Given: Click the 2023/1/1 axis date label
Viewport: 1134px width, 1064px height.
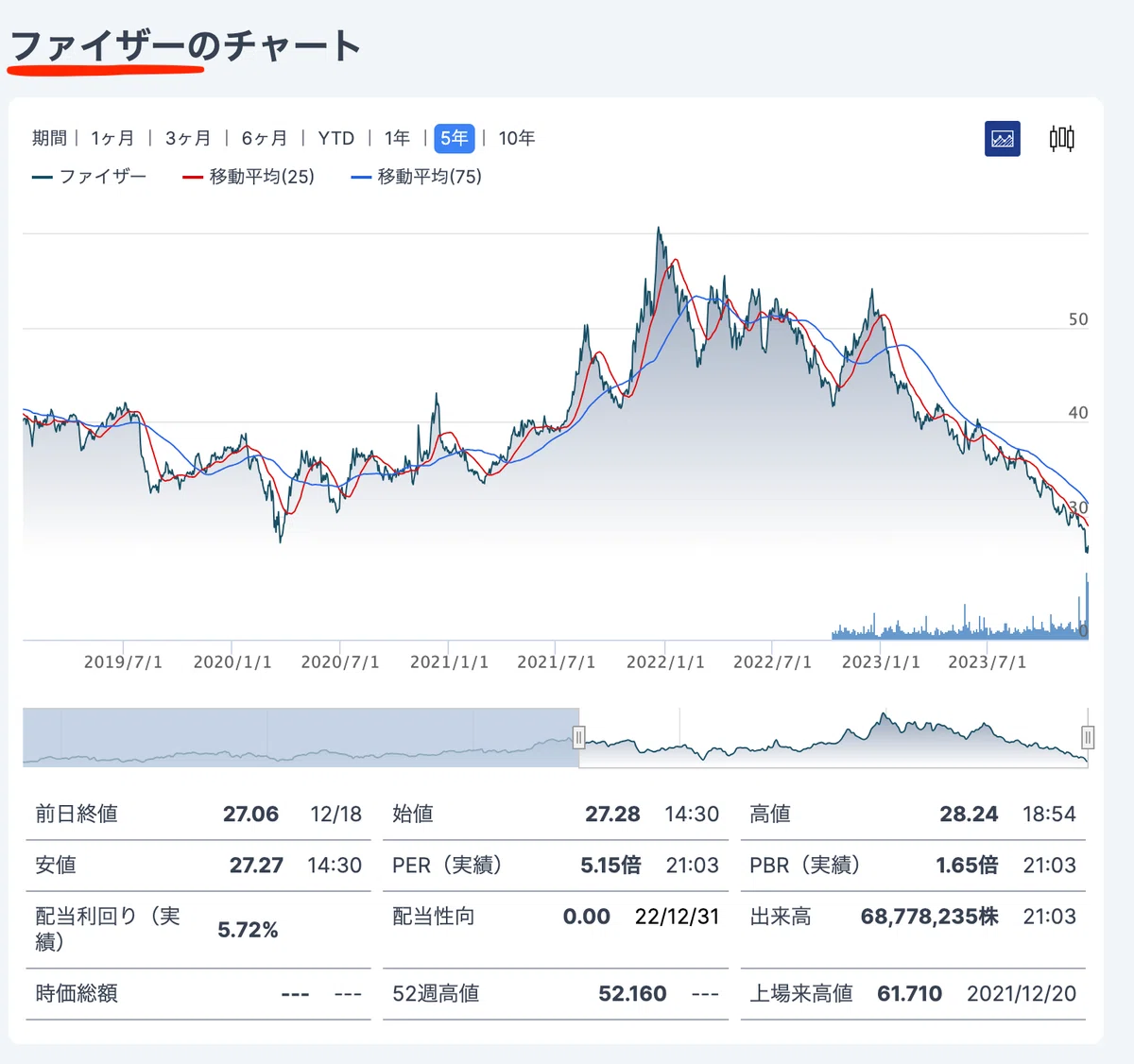Looking at the screenshot, I should [881, 662].
